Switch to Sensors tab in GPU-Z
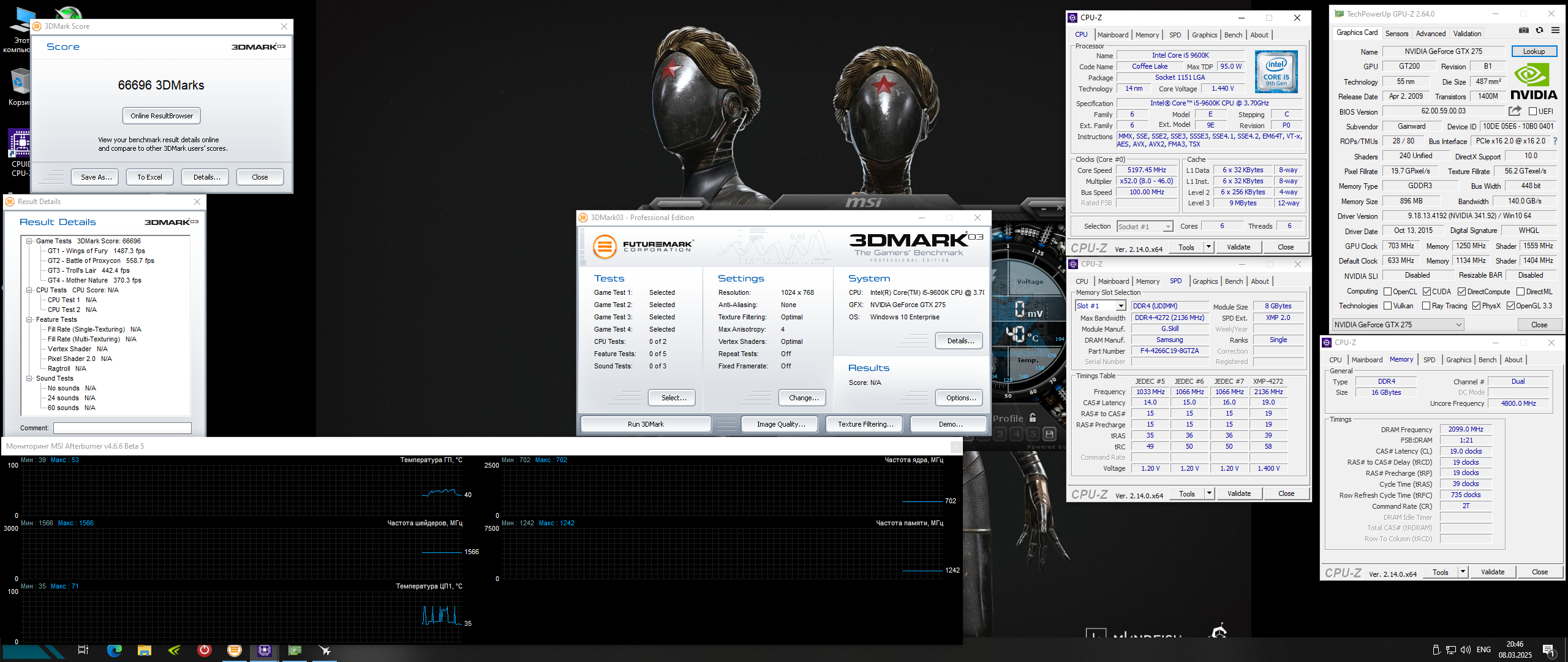 click(1396, 34)
